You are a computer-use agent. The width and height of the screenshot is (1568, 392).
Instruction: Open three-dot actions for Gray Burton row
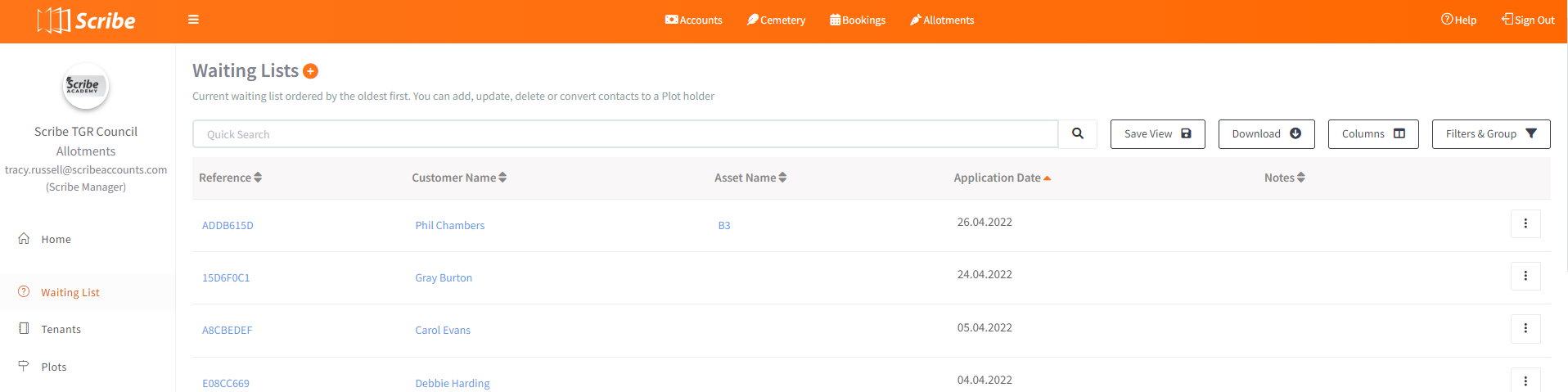tap(1525, 276)
